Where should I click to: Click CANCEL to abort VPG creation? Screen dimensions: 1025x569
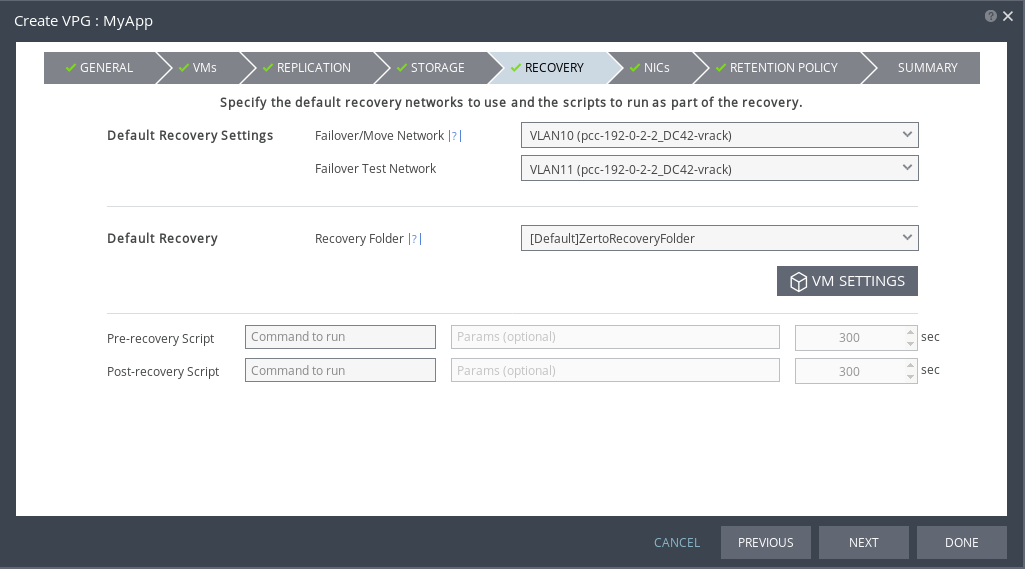(x=677, y=542)
